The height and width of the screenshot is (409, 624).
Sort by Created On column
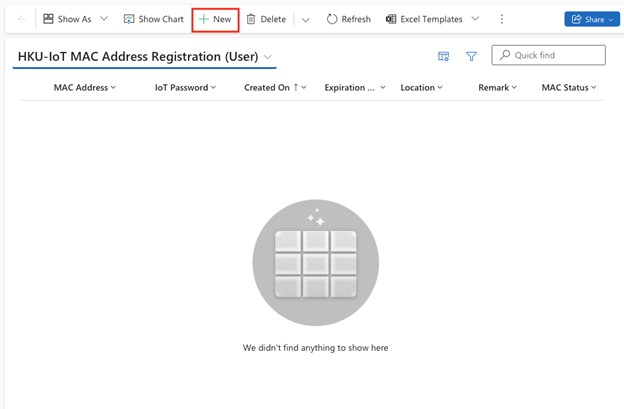point(275,88)
